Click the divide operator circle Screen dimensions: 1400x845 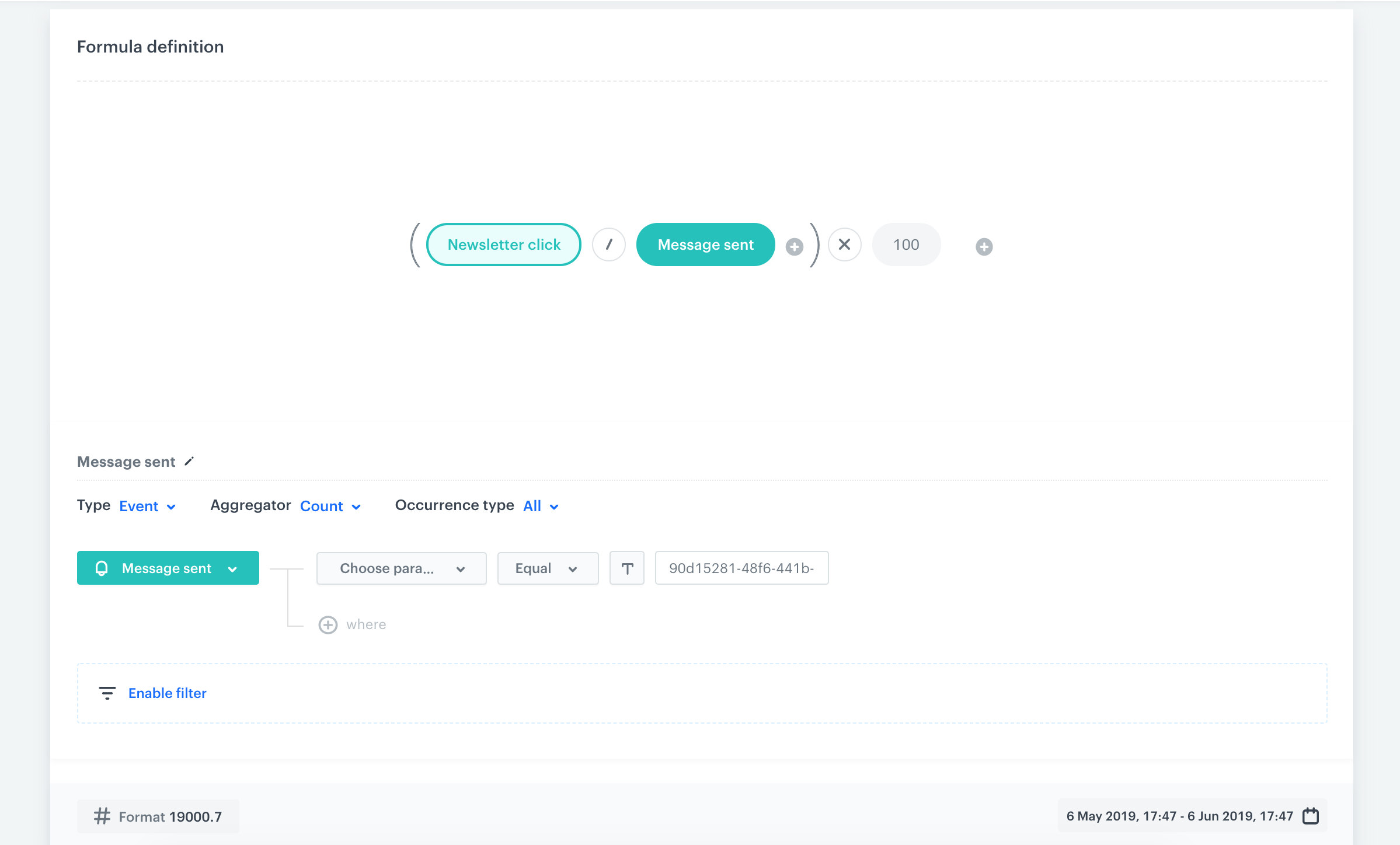[608, 245]
